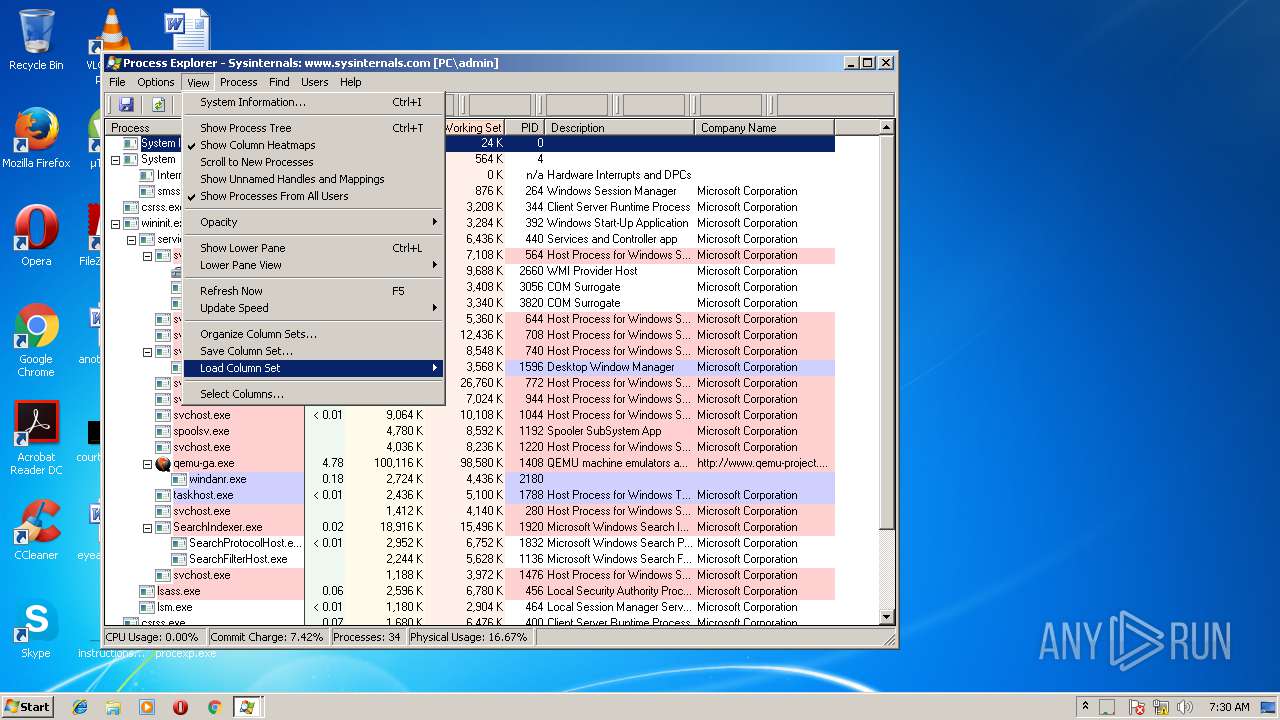The width and height of the screenshot is (1280, 720).
Task: Collapse the wininit.exe tree node
Action: 115,224
